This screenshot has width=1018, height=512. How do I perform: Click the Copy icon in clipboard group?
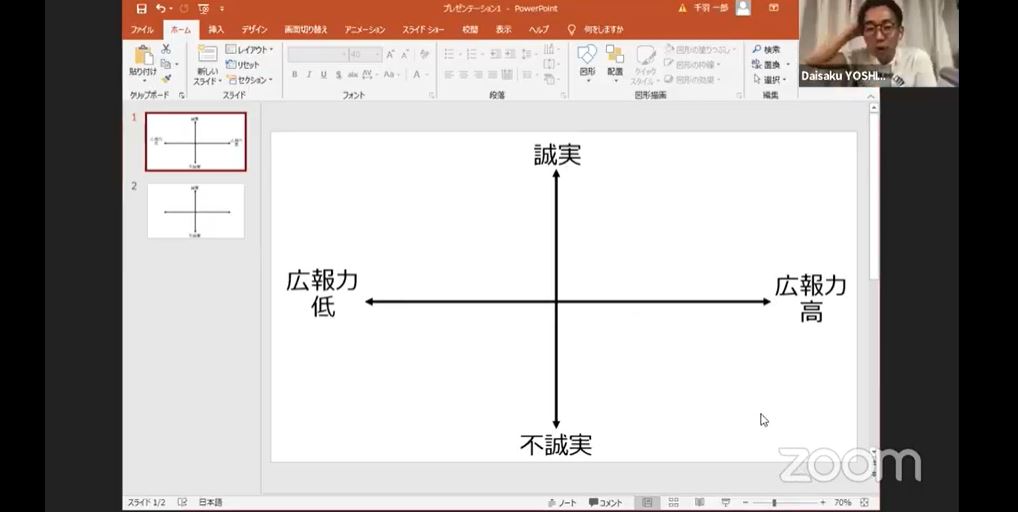(166, 64)
